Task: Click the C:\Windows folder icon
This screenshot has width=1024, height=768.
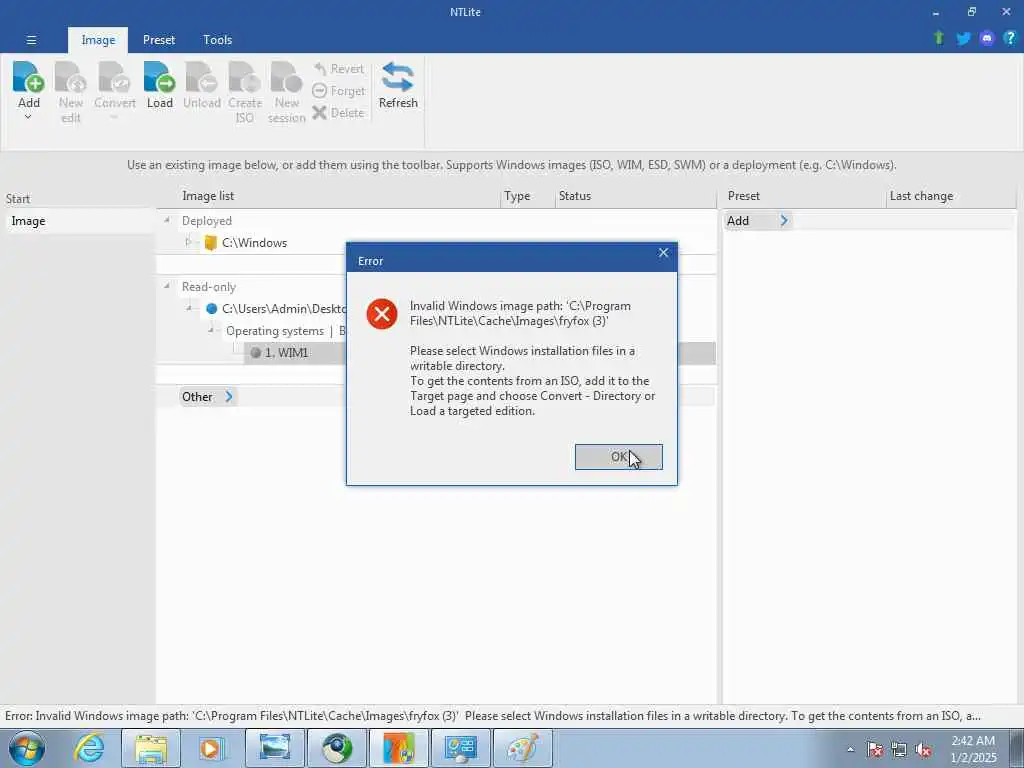Action: pyautogui.click(x=210, y=243)
